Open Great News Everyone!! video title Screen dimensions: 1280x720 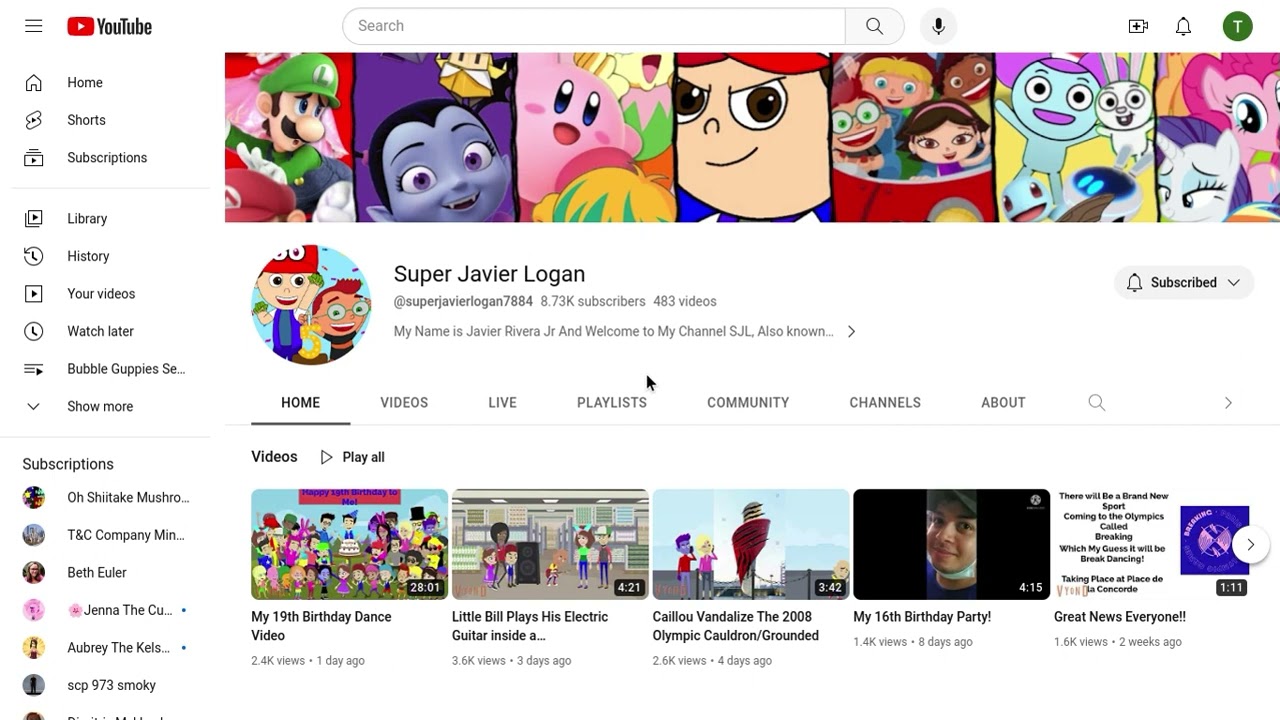(x=1120, y=617)
